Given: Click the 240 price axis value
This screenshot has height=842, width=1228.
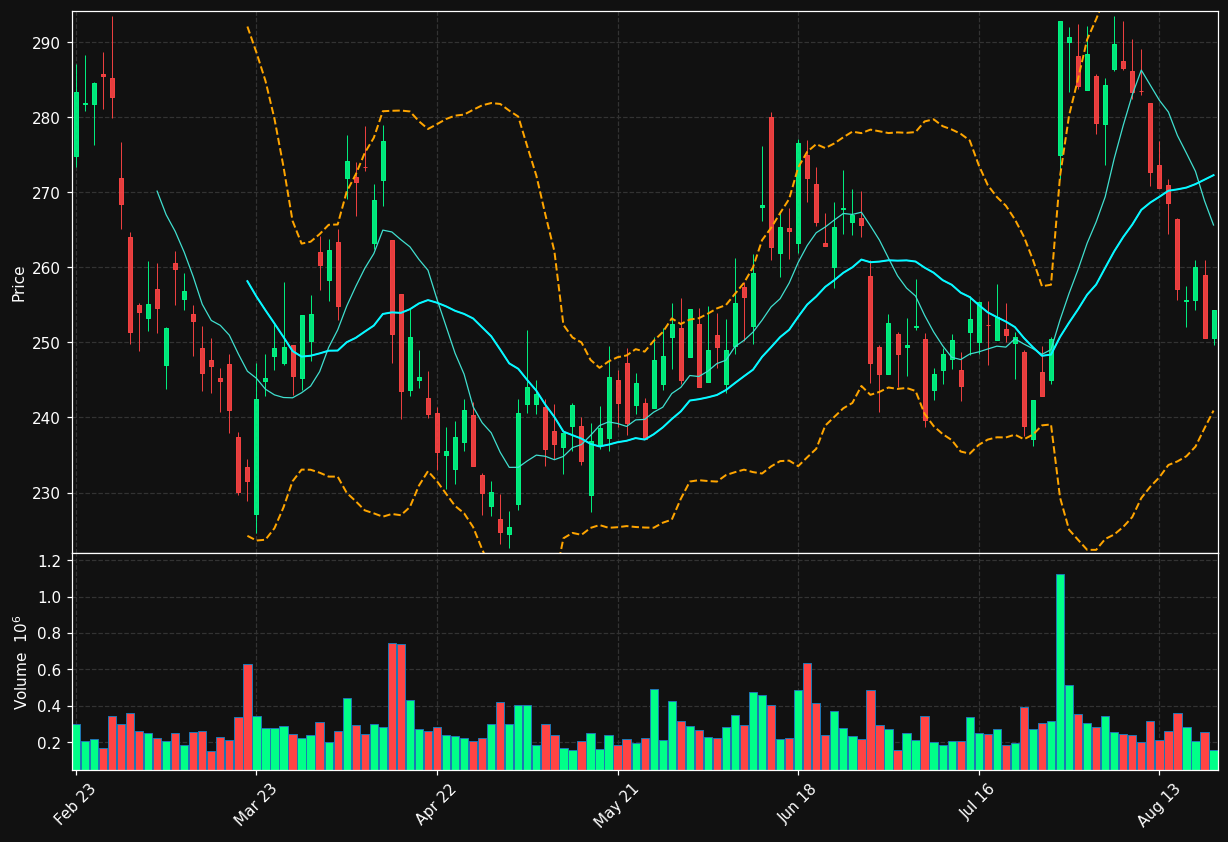Looking at the screenshot, I should [x=46, y=418].
